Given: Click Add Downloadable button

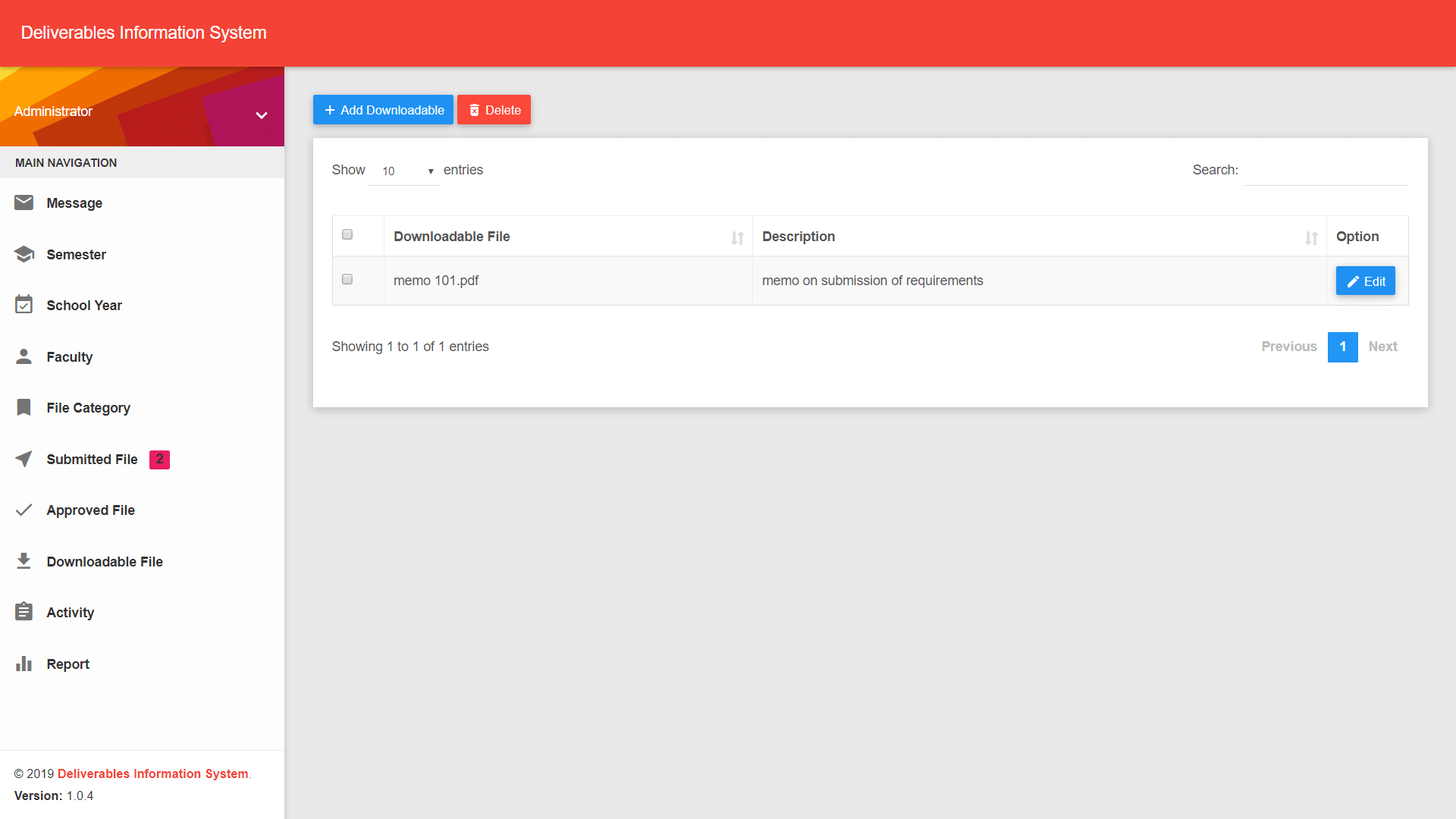Looking at the screenshot, I should pyautogui.click(x=383, y=110).
